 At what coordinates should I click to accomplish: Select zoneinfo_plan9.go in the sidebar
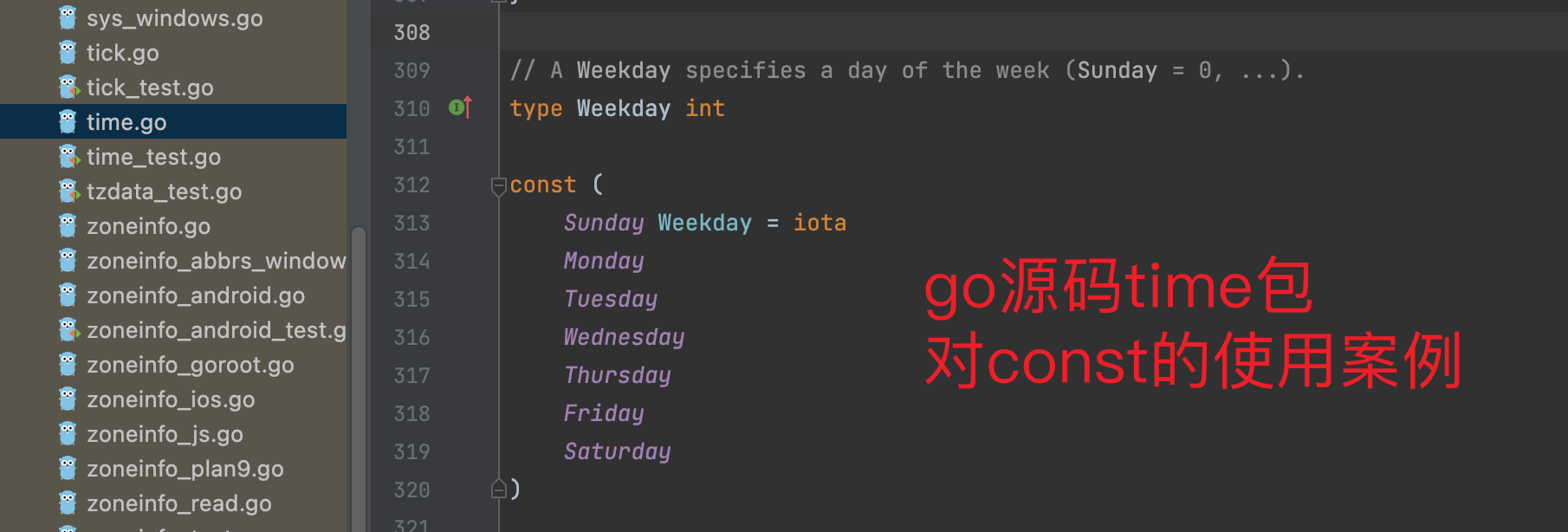(185, 469)
